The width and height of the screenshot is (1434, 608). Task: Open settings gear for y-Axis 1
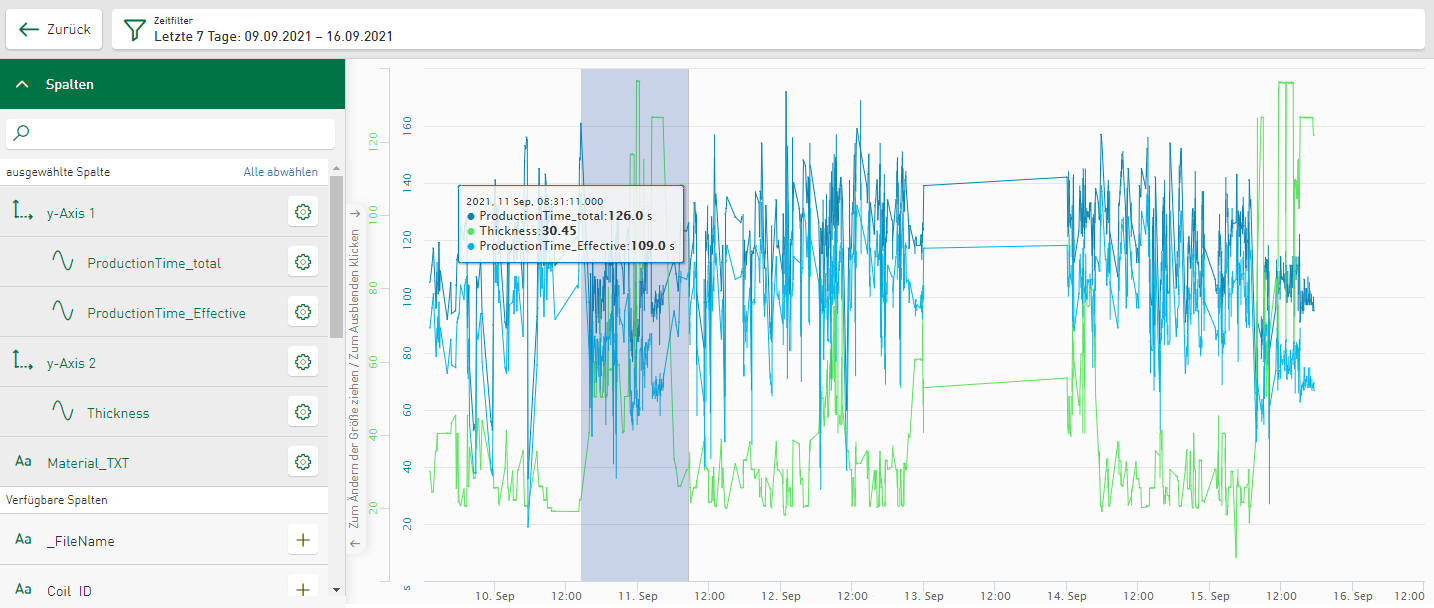[303, 212]
